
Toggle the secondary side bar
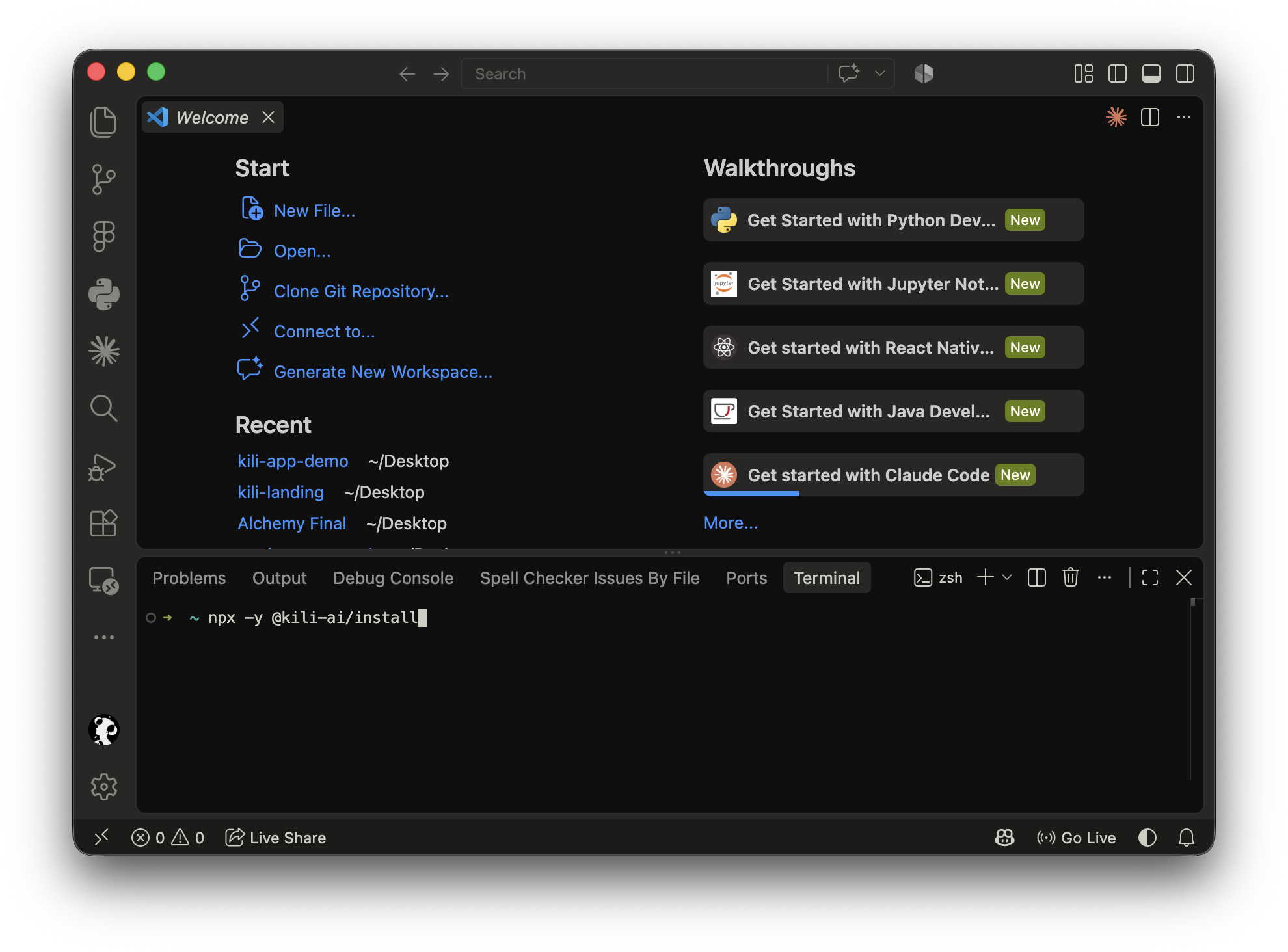[x=1185, y=73]
